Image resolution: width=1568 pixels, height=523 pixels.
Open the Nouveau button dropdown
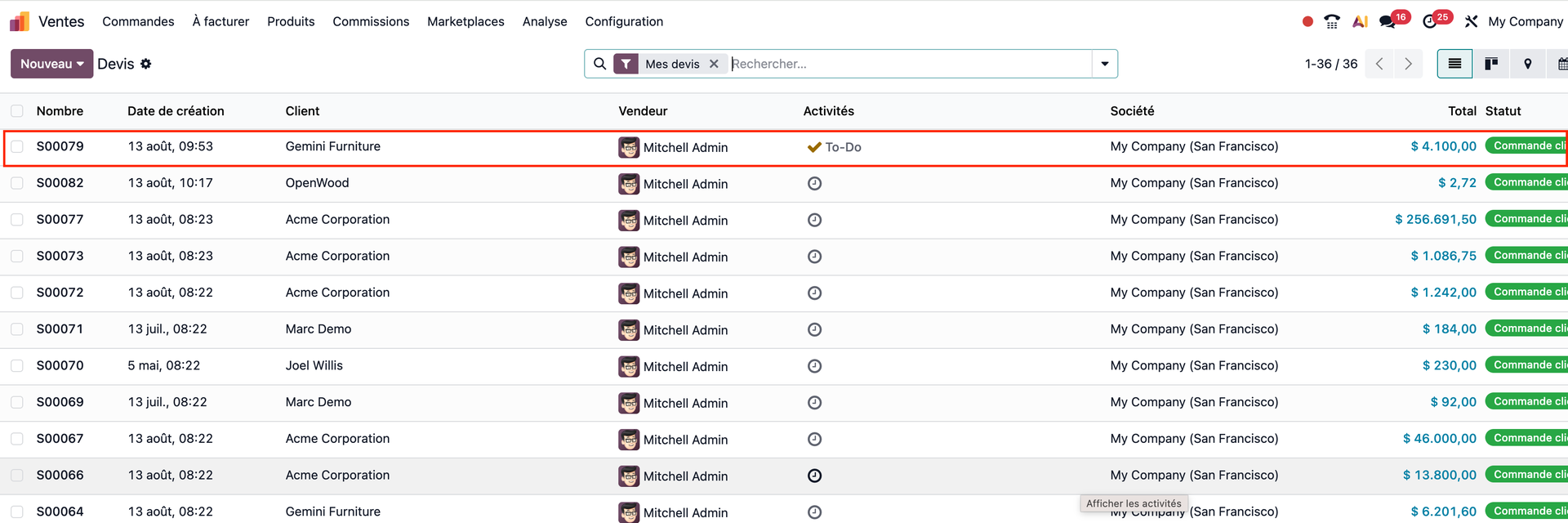coord(51,64)
